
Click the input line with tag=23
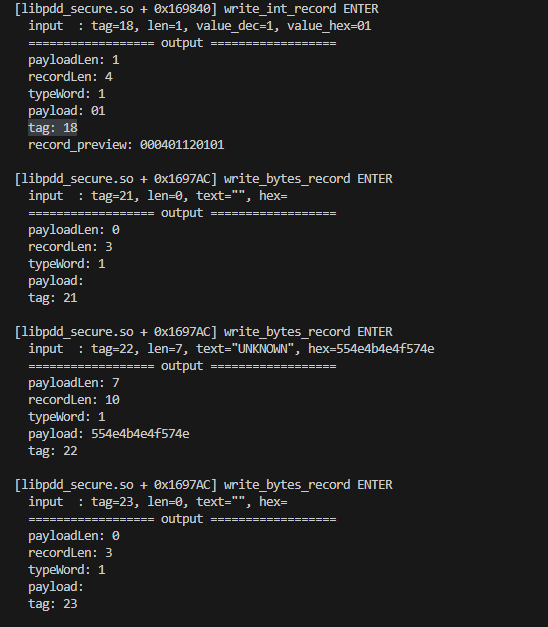(x=158, y=502)
